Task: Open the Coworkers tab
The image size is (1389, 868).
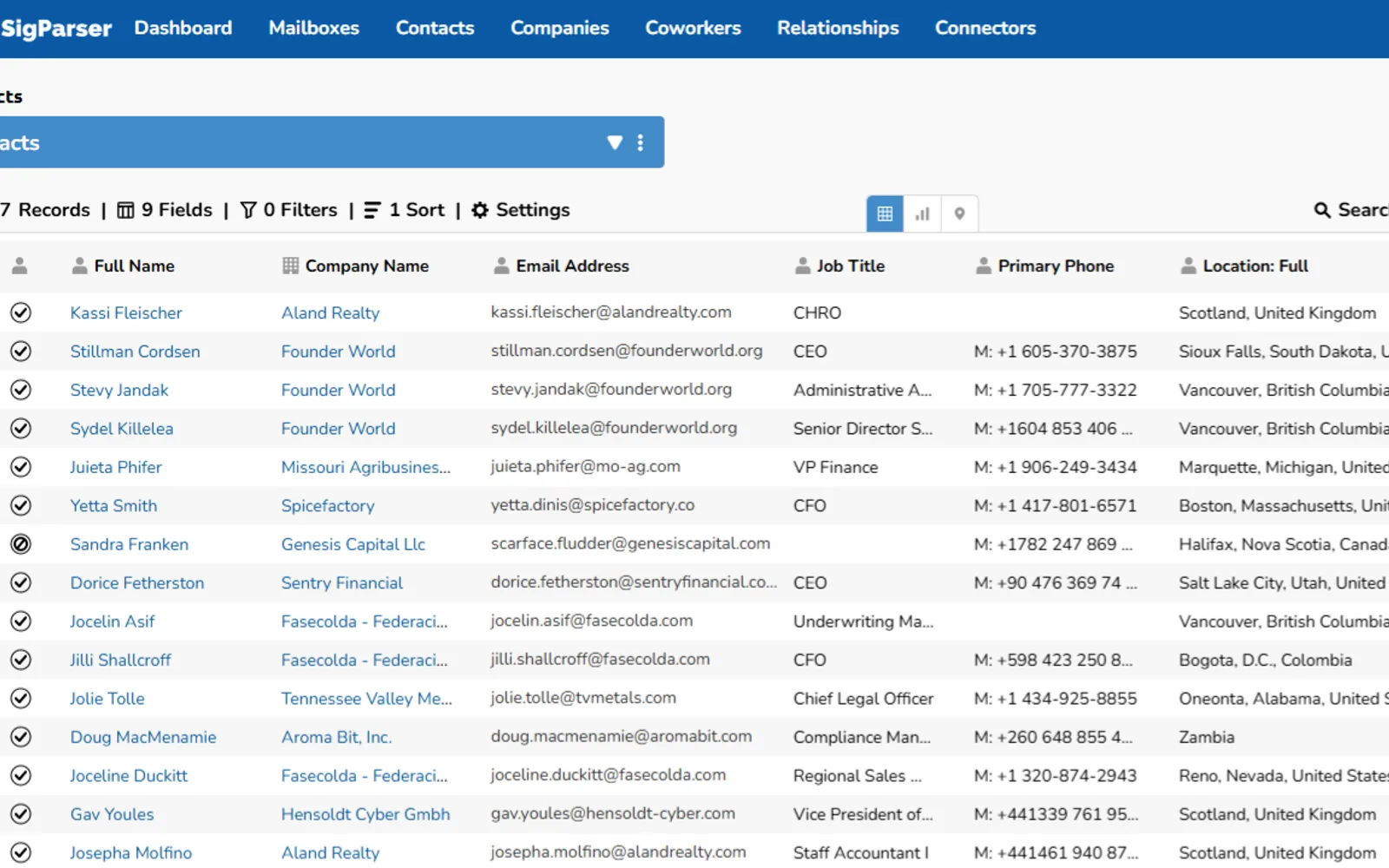Action: click(693, 28)
